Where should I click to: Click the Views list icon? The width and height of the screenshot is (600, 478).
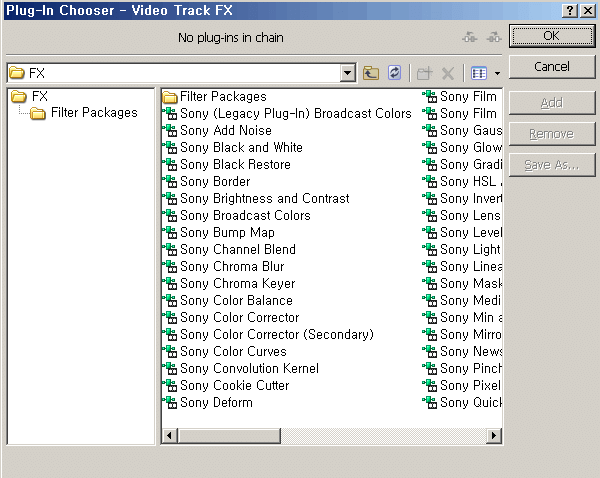pos(479,73)
